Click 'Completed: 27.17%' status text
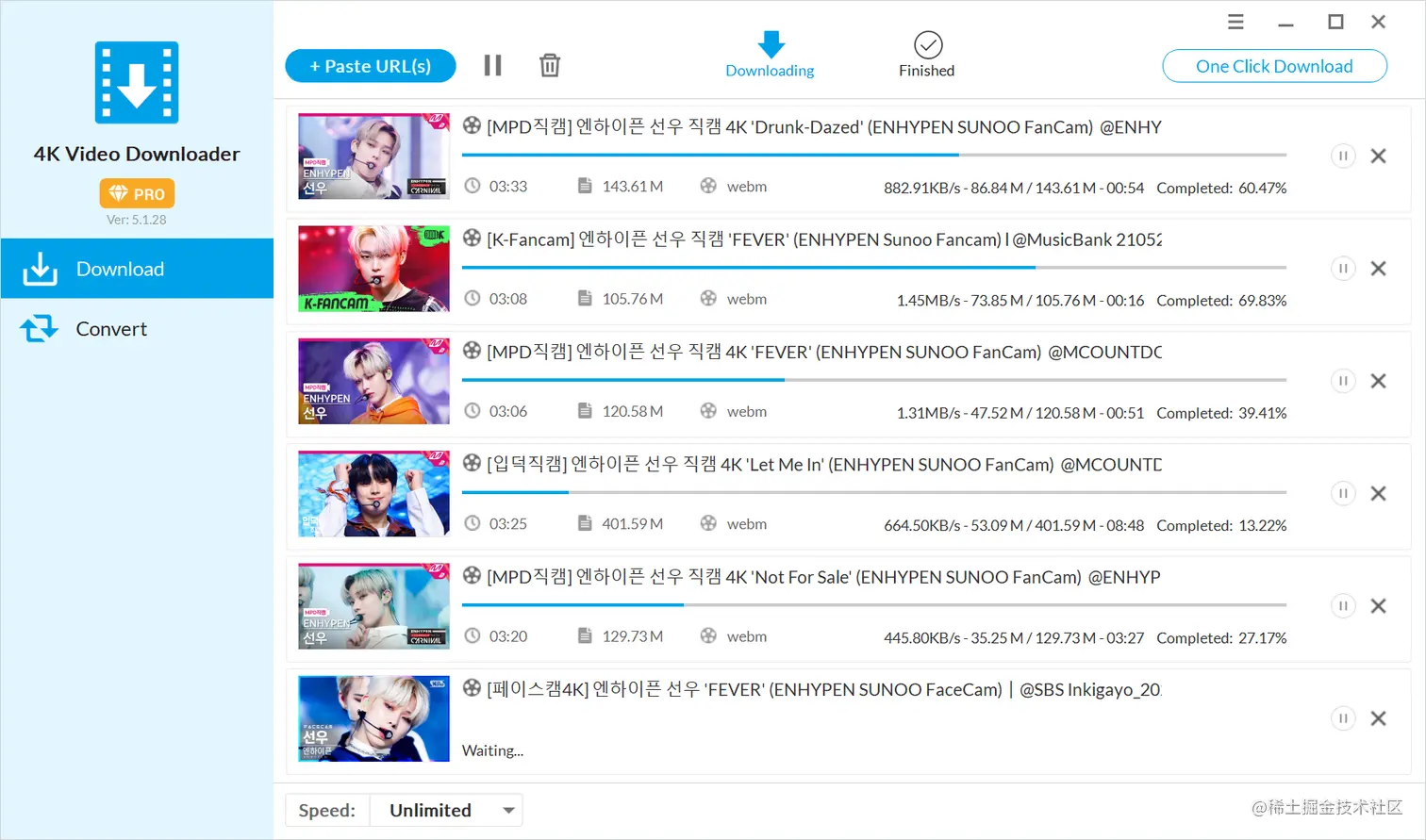Viewport: 1426px width, 840px height. [1221, 637]
